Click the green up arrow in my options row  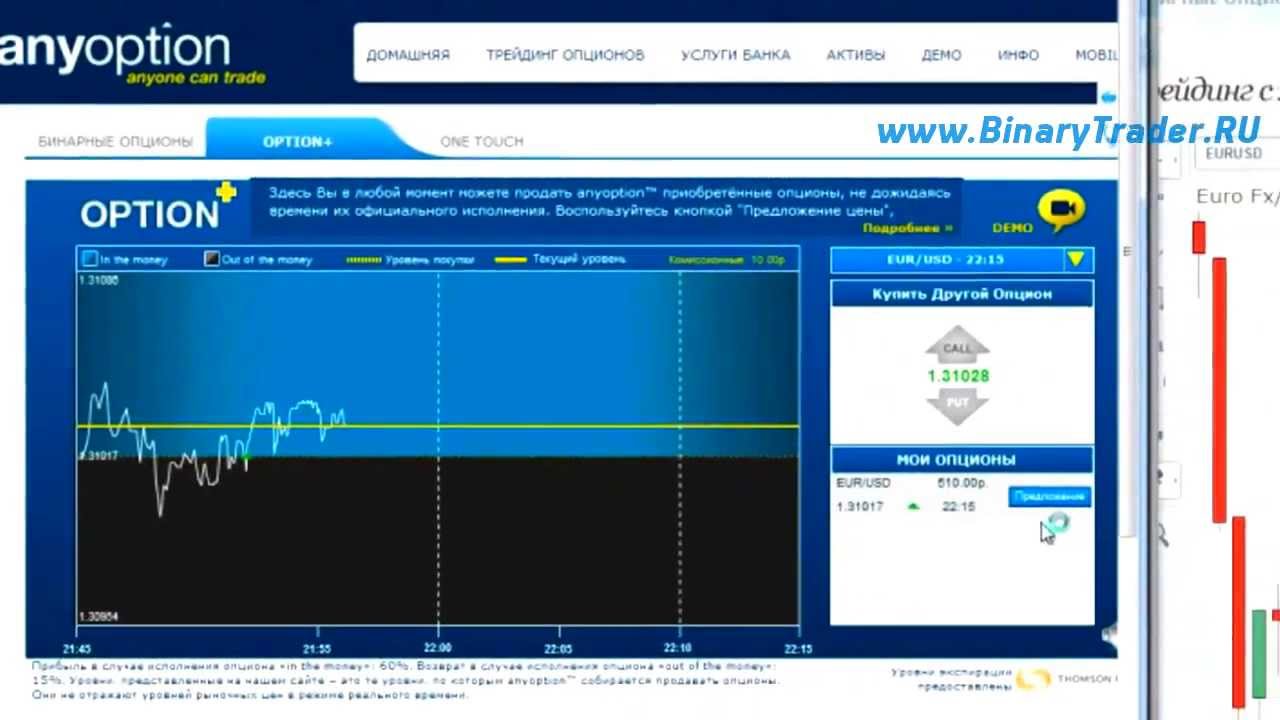point(912,507)
